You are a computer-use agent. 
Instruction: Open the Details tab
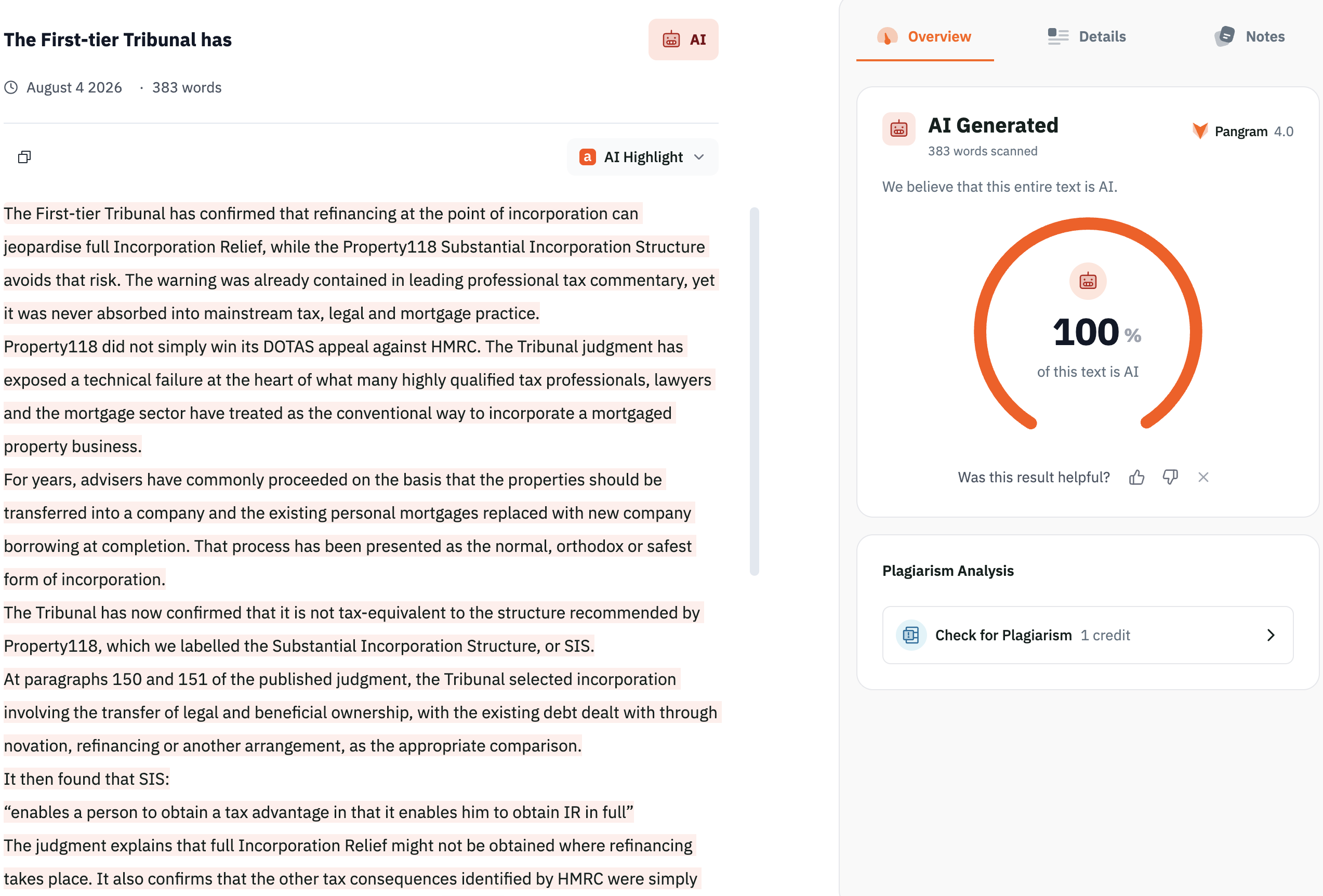1087,36
